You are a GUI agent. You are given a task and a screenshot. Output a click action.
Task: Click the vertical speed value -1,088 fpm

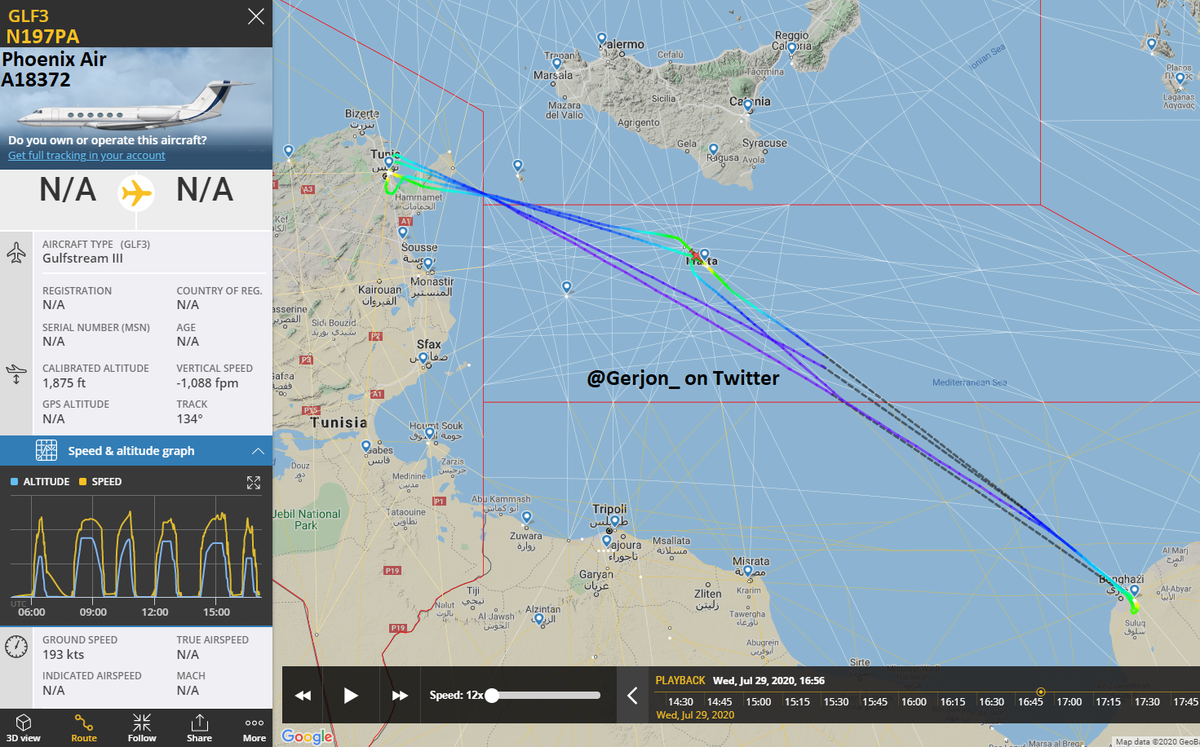point(208,383)
